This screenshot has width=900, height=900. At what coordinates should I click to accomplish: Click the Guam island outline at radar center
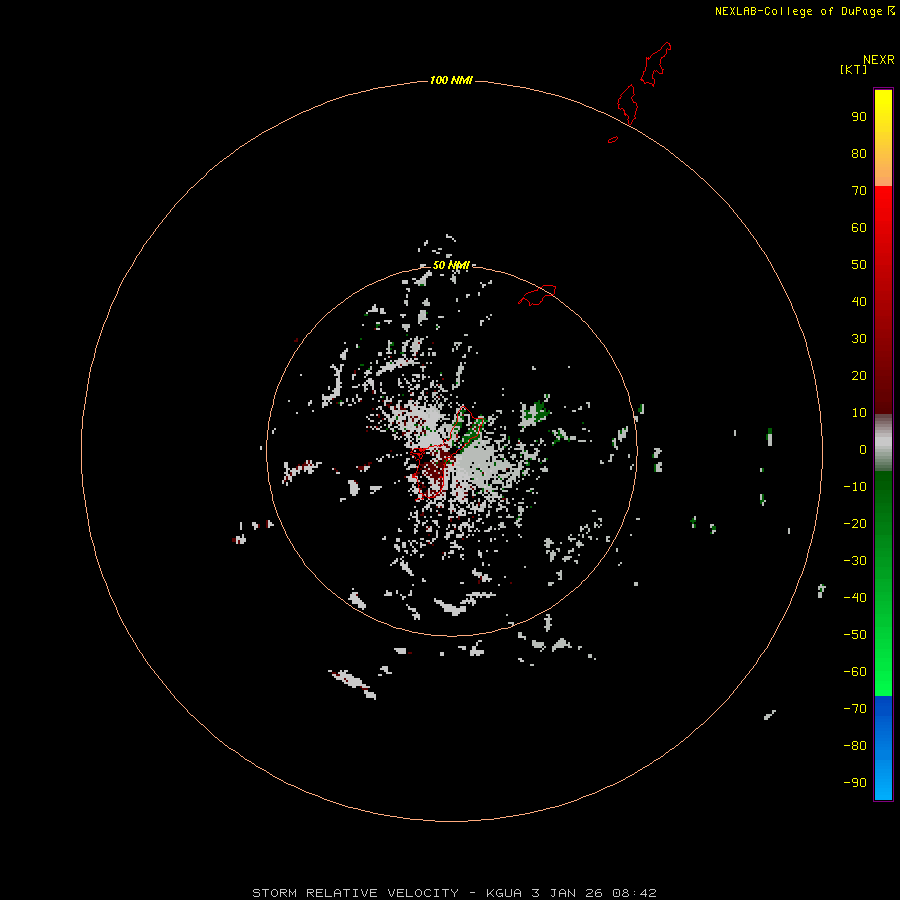click(x=445, y=453)
